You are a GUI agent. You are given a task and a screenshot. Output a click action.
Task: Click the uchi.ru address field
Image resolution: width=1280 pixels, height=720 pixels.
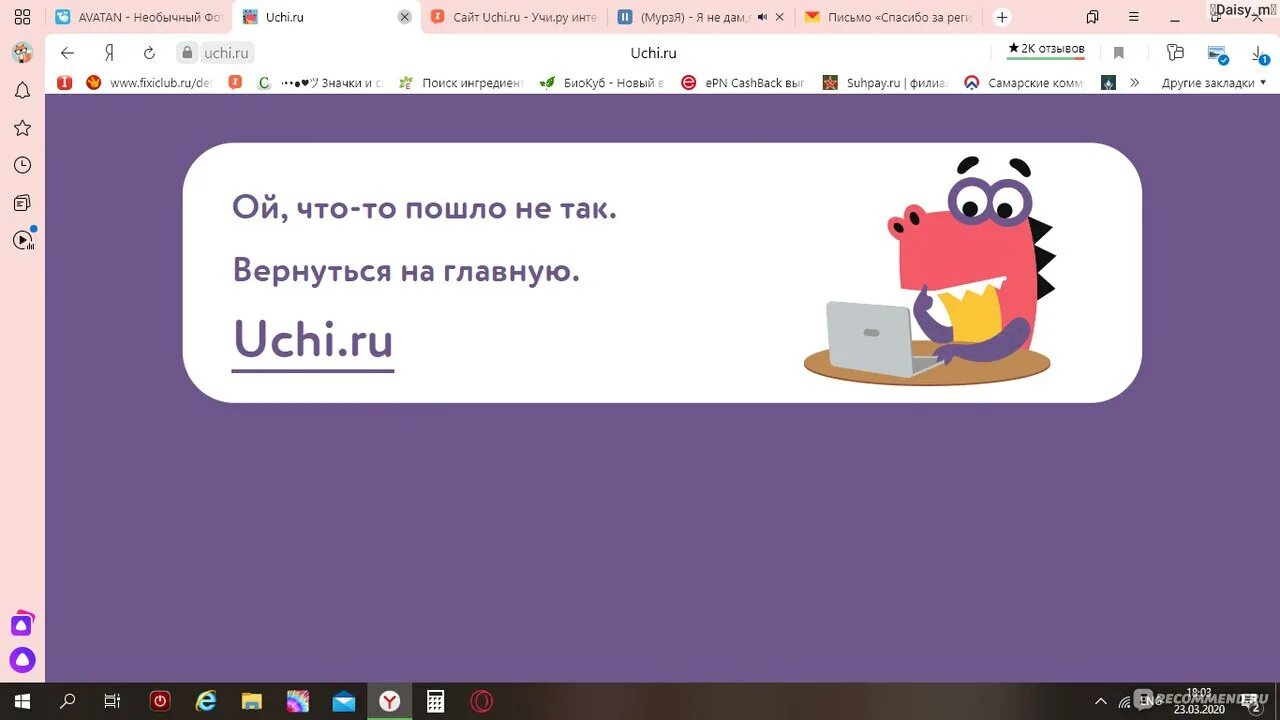tap(226, 53)
